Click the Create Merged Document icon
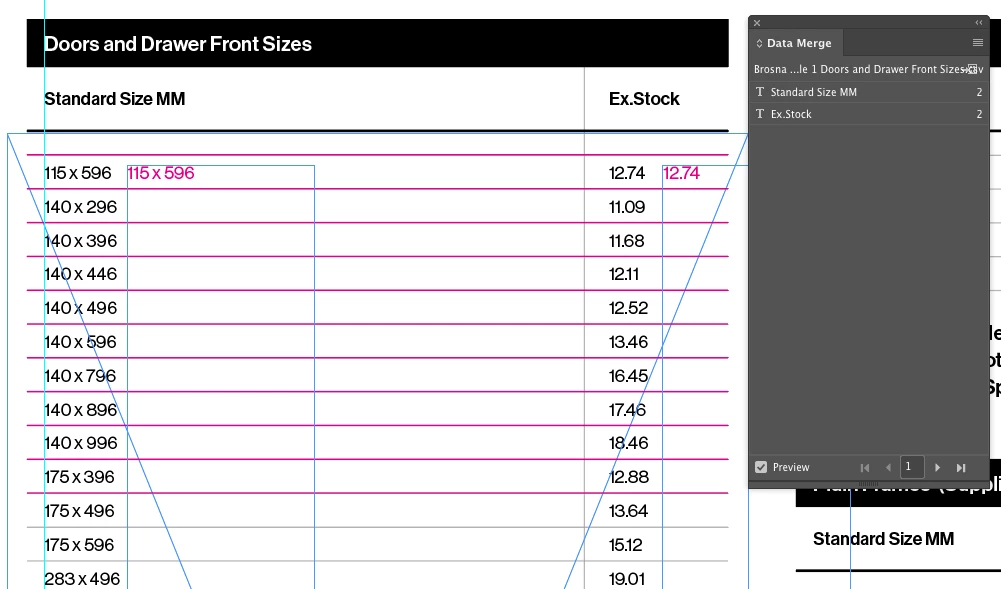The width and height of the screenshot is (1001, 589). (x=972, y=70)
